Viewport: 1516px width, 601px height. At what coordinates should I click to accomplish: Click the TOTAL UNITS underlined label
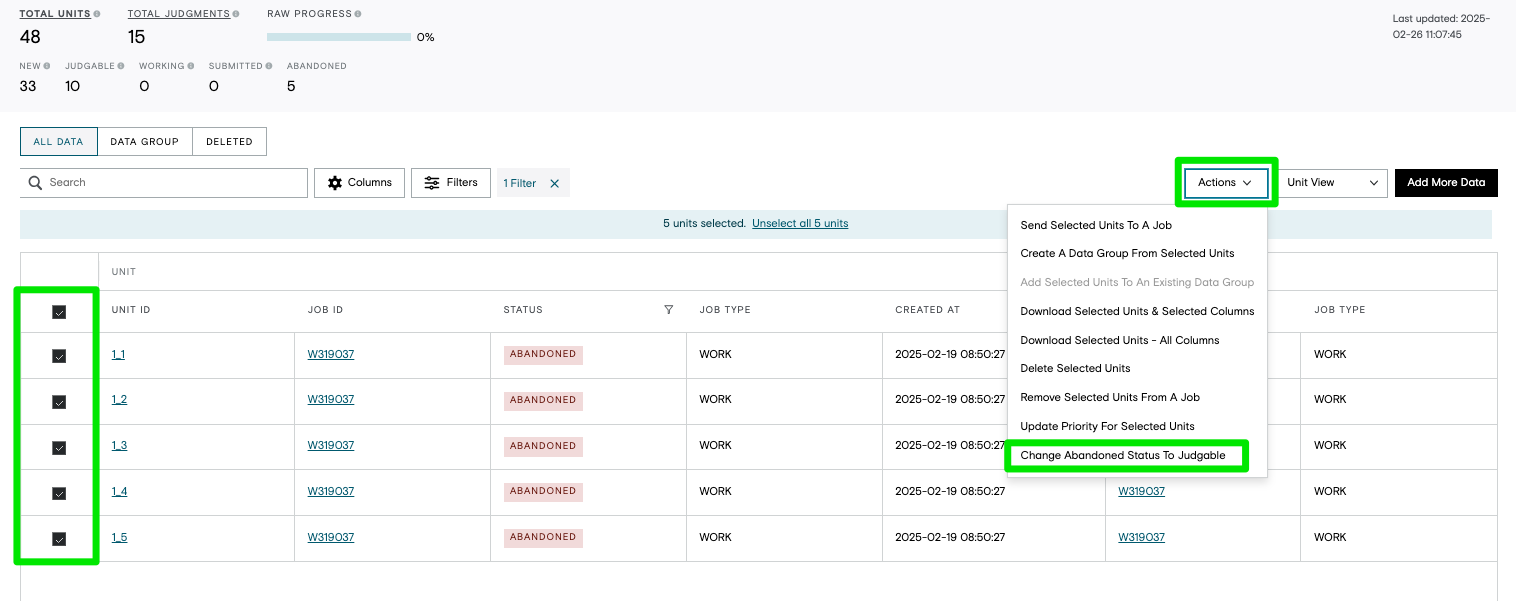[x=55, y=14]
